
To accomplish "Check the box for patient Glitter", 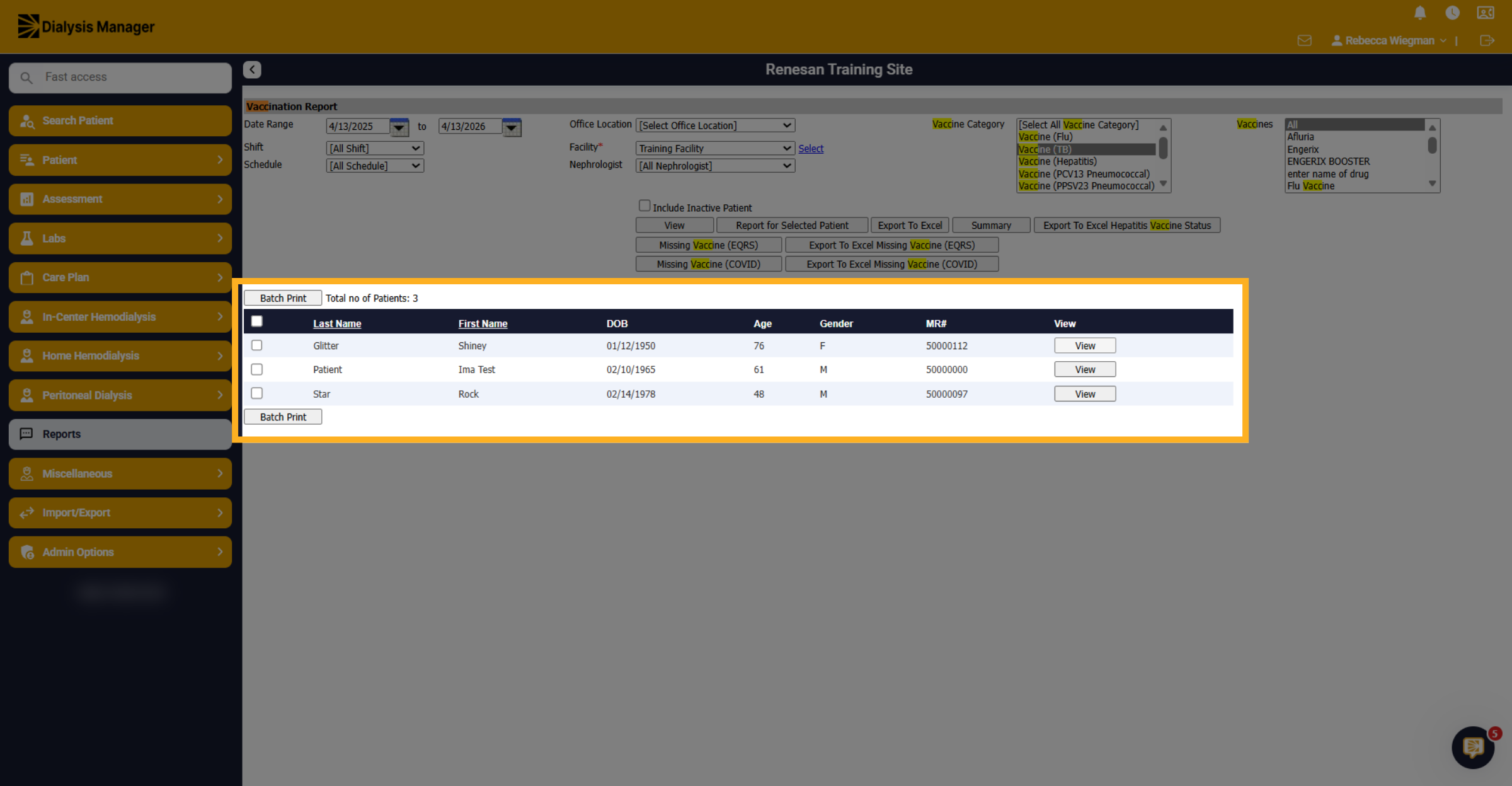I will [x=256, y=345].
